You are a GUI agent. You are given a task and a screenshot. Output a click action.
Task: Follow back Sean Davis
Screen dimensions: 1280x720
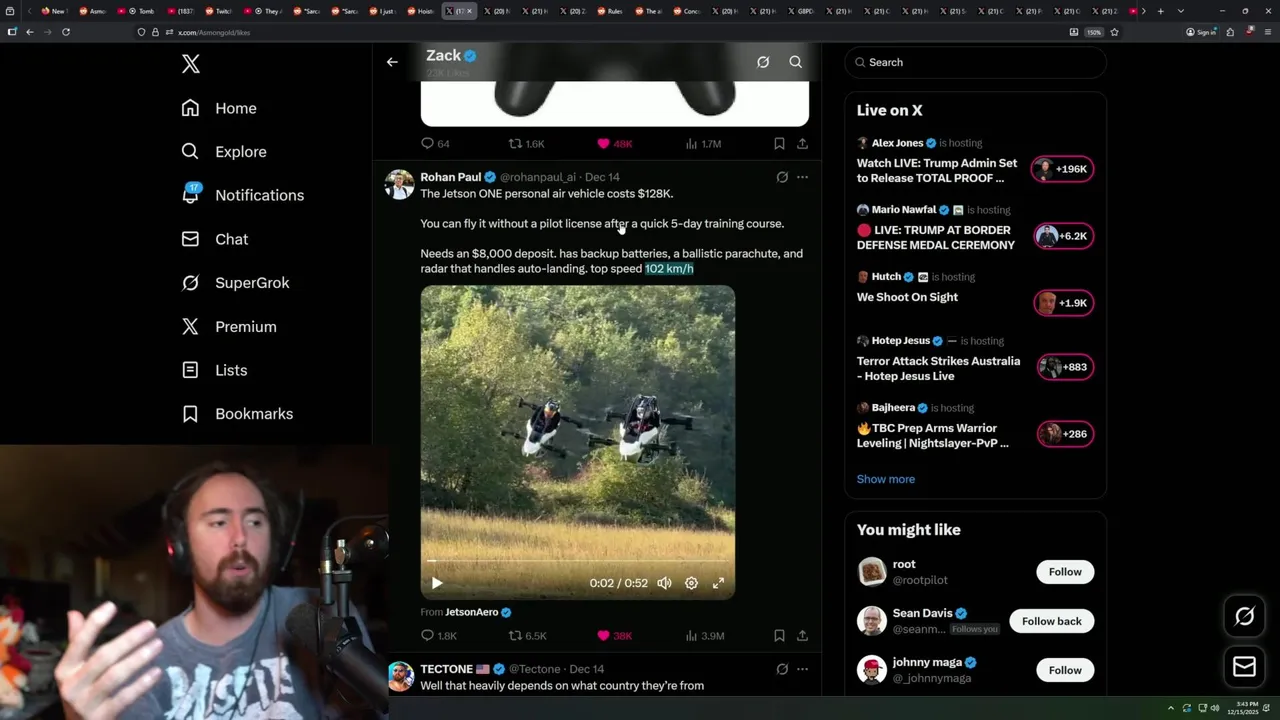(1051, 621)
